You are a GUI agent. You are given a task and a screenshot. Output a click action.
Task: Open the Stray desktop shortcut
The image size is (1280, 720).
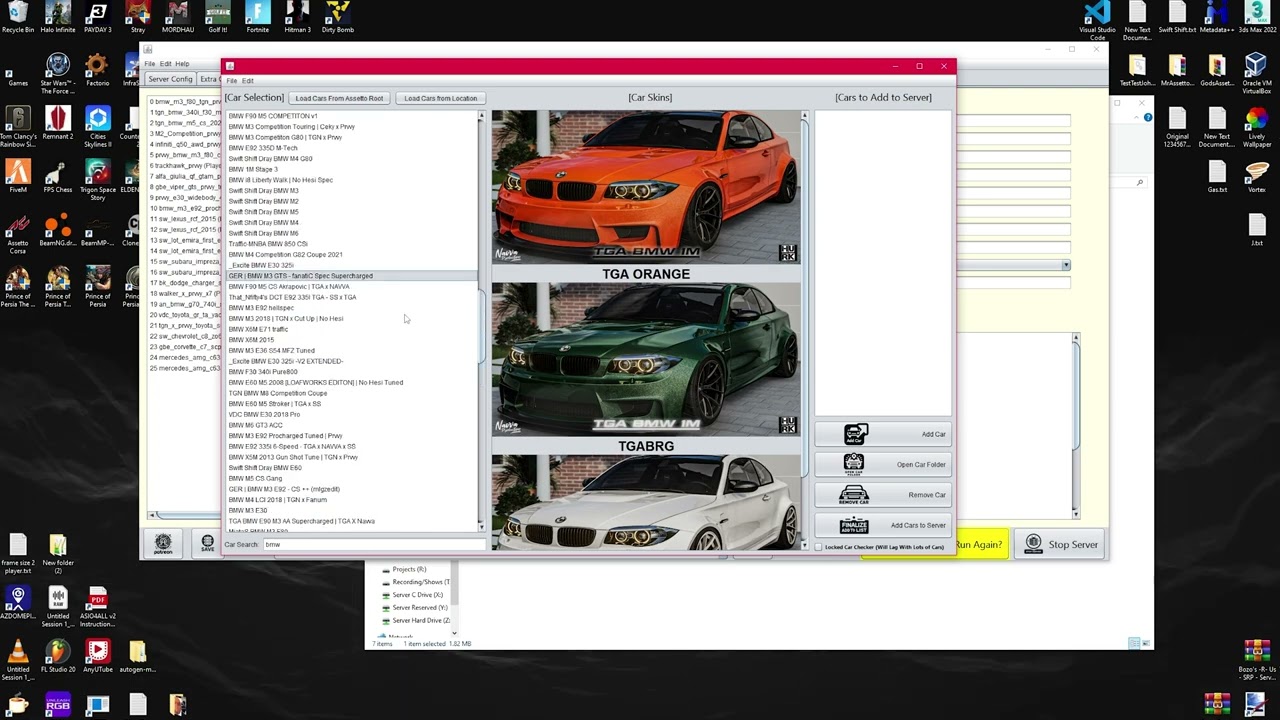pyautogui.click(x=138, y=18)
